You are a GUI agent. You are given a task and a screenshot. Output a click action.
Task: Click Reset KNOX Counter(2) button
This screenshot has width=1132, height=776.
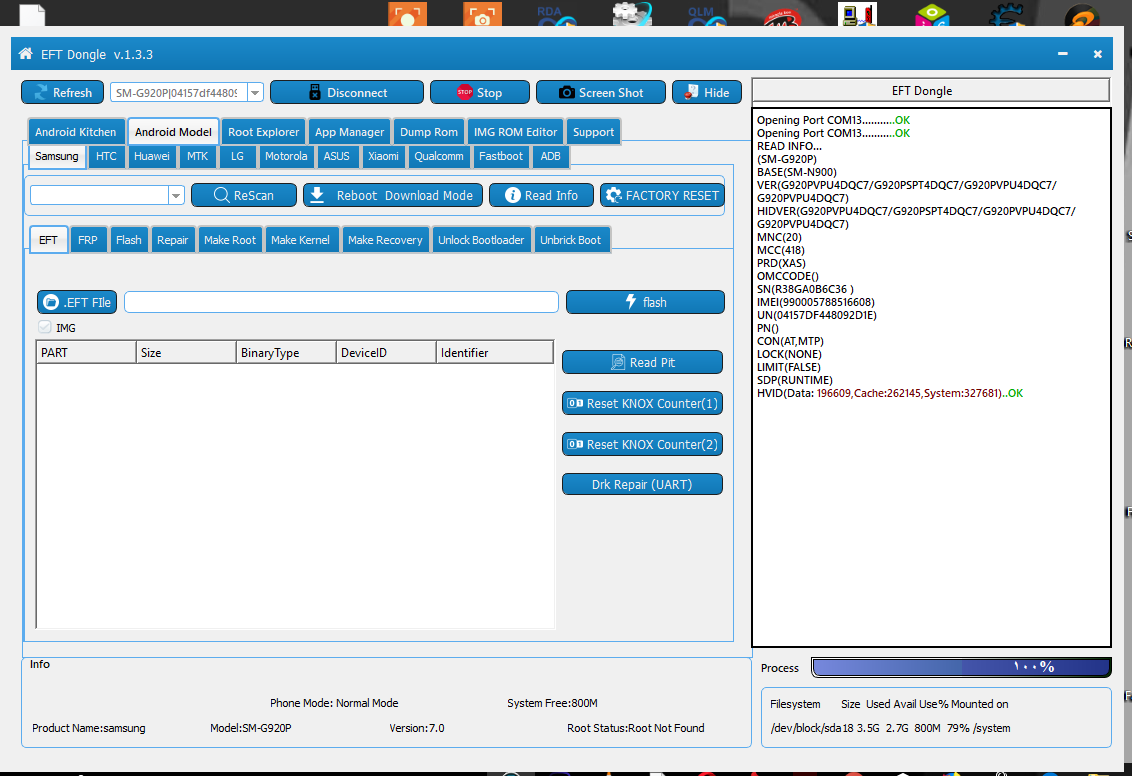pyautogui.click(x=643, y=444)
